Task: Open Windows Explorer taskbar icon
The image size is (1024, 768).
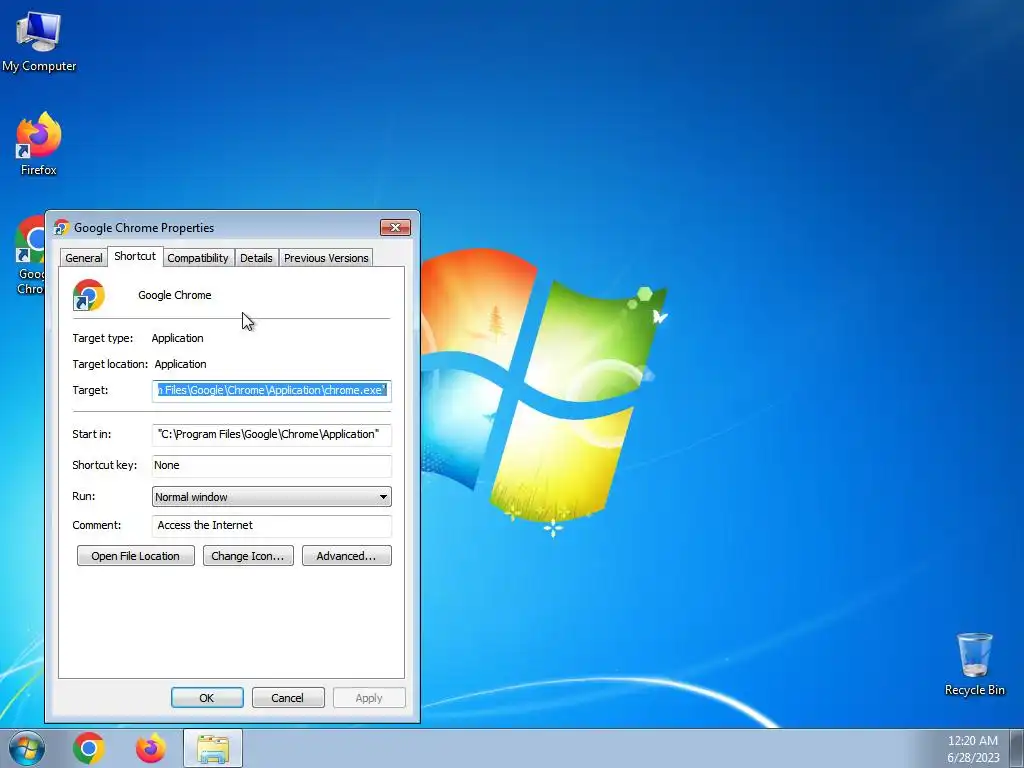Action: tap(213, 748)
